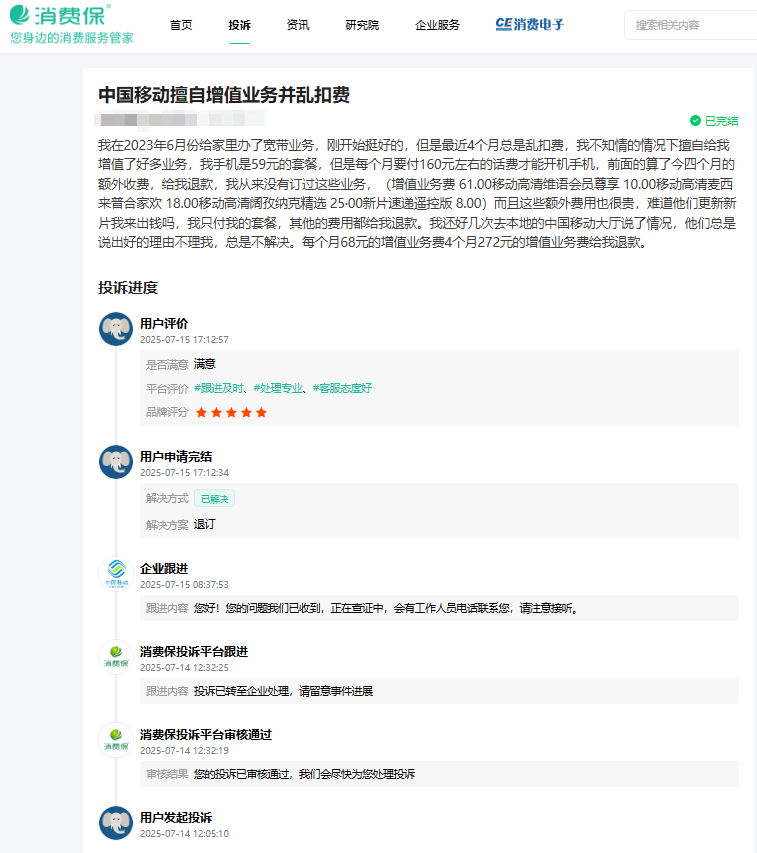Click the 满意 satisfaction value
This screenshot has width=757, height=853.
click(204, 364)
